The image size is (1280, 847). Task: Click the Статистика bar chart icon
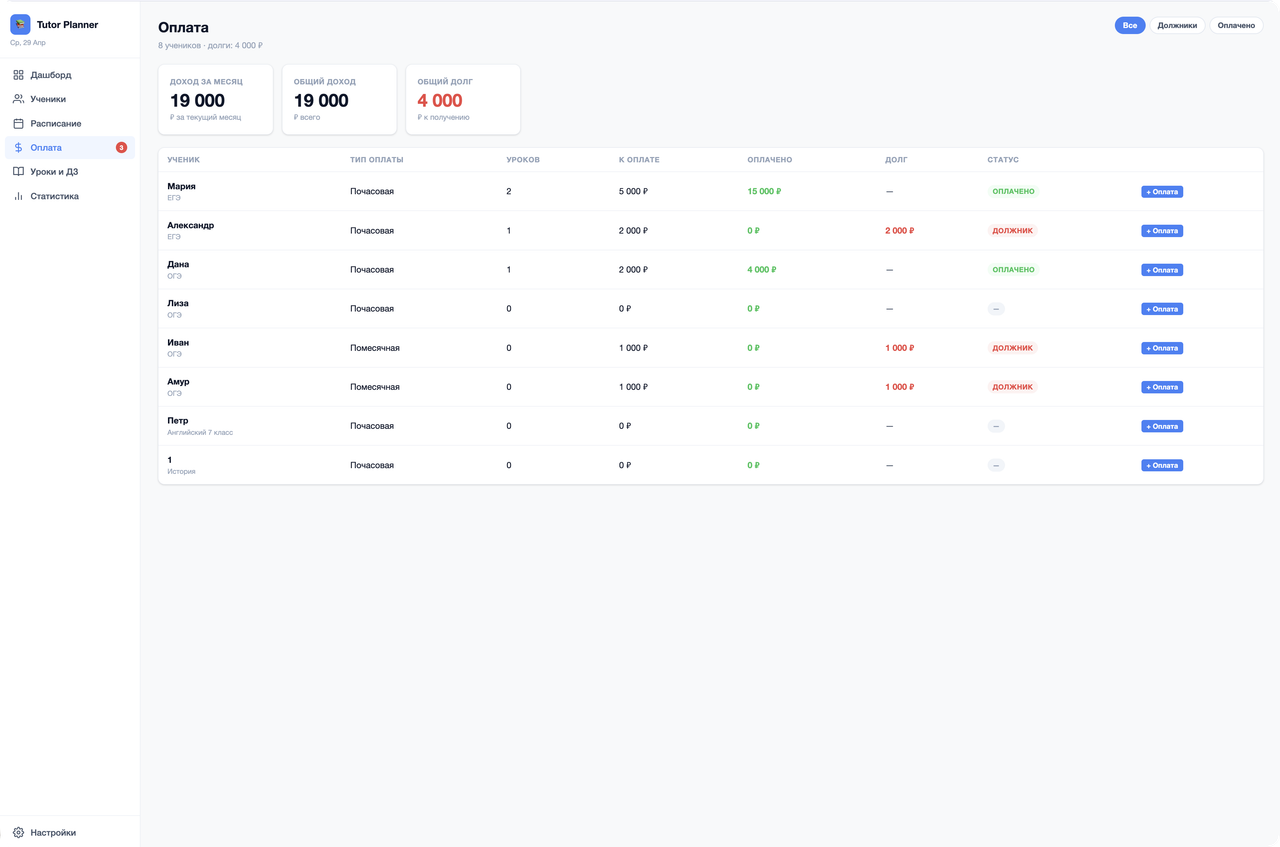coord(18,196)
